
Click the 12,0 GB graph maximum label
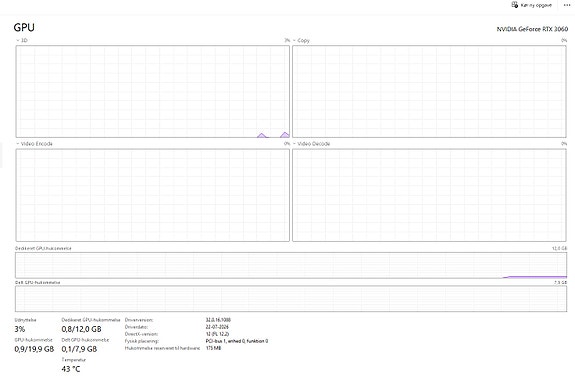[x=559, y=249]
